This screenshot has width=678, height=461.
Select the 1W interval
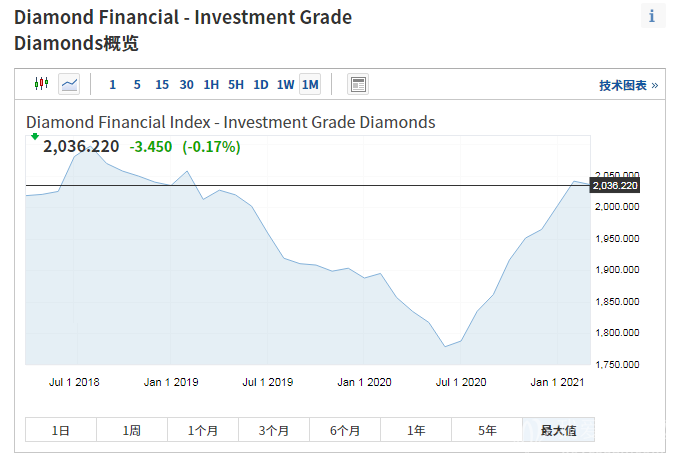point(286,85)
